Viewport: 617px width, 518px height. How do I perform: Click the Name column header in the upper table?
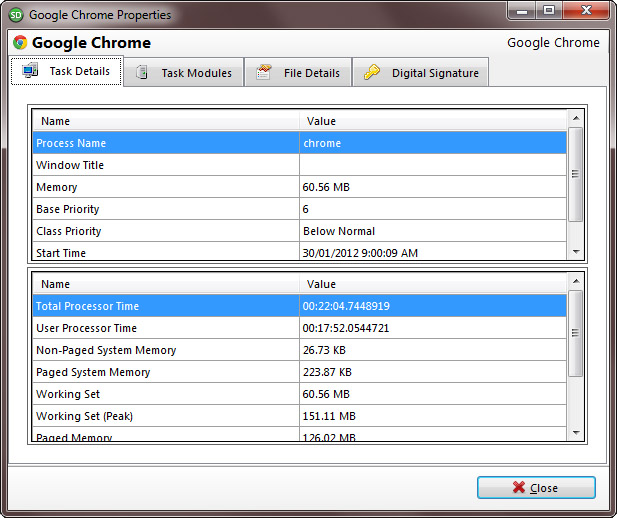(x=166, y=121)
